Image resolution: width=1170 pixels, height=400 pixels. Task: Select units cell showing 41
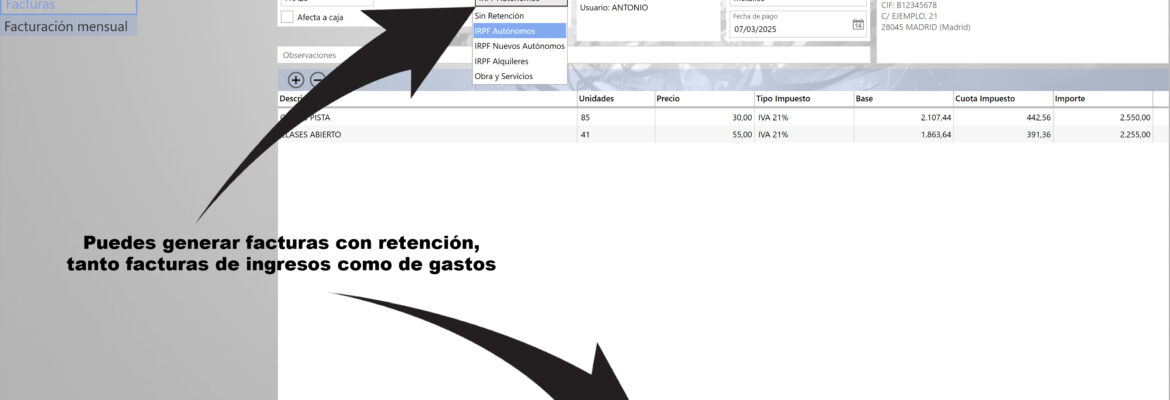616,134
